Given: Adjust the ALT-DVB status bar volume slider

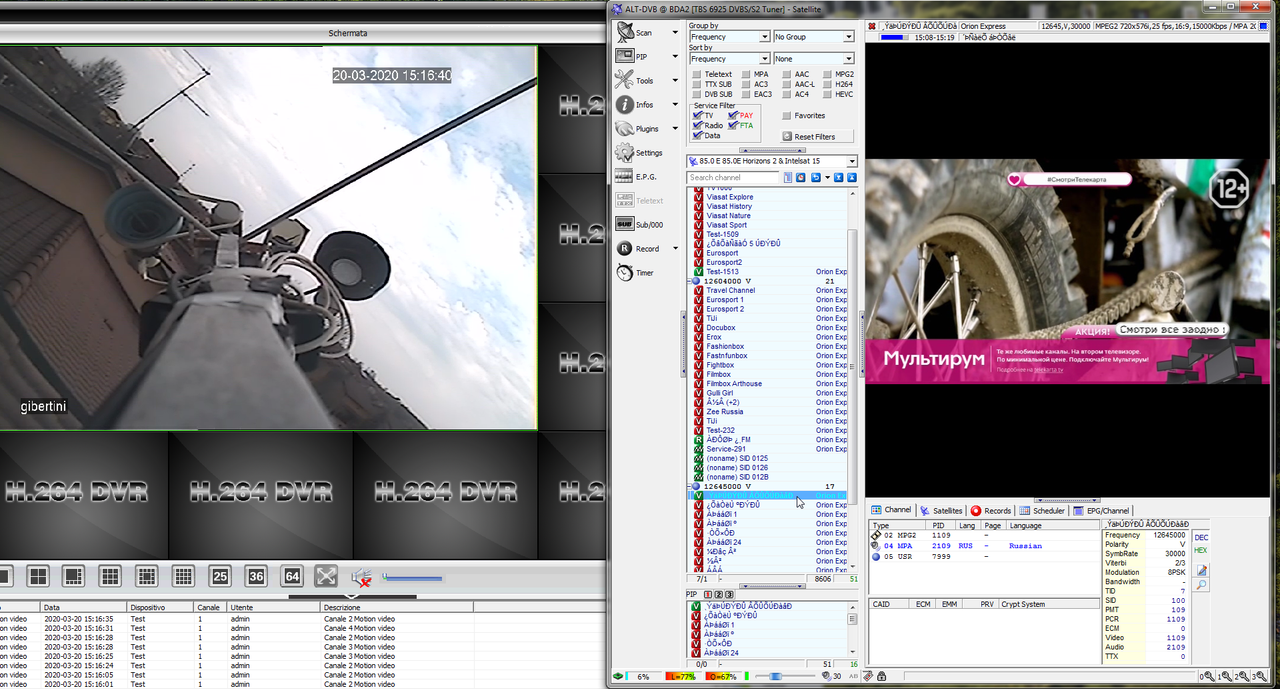Looking at the screenshot, I should coord(787,677).
